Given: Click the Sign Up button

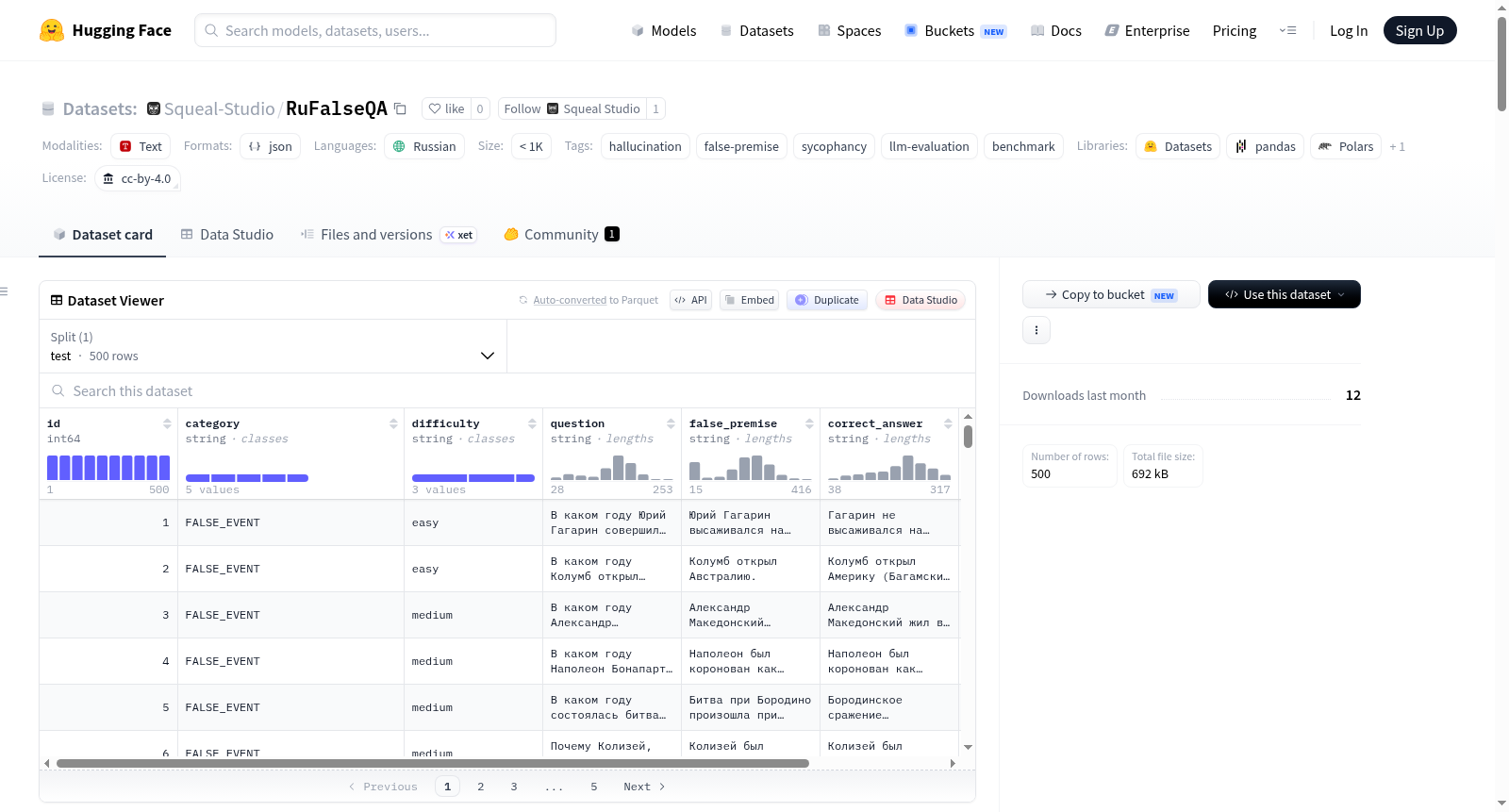Looking at the screenshot, I should pos(1419,30).
